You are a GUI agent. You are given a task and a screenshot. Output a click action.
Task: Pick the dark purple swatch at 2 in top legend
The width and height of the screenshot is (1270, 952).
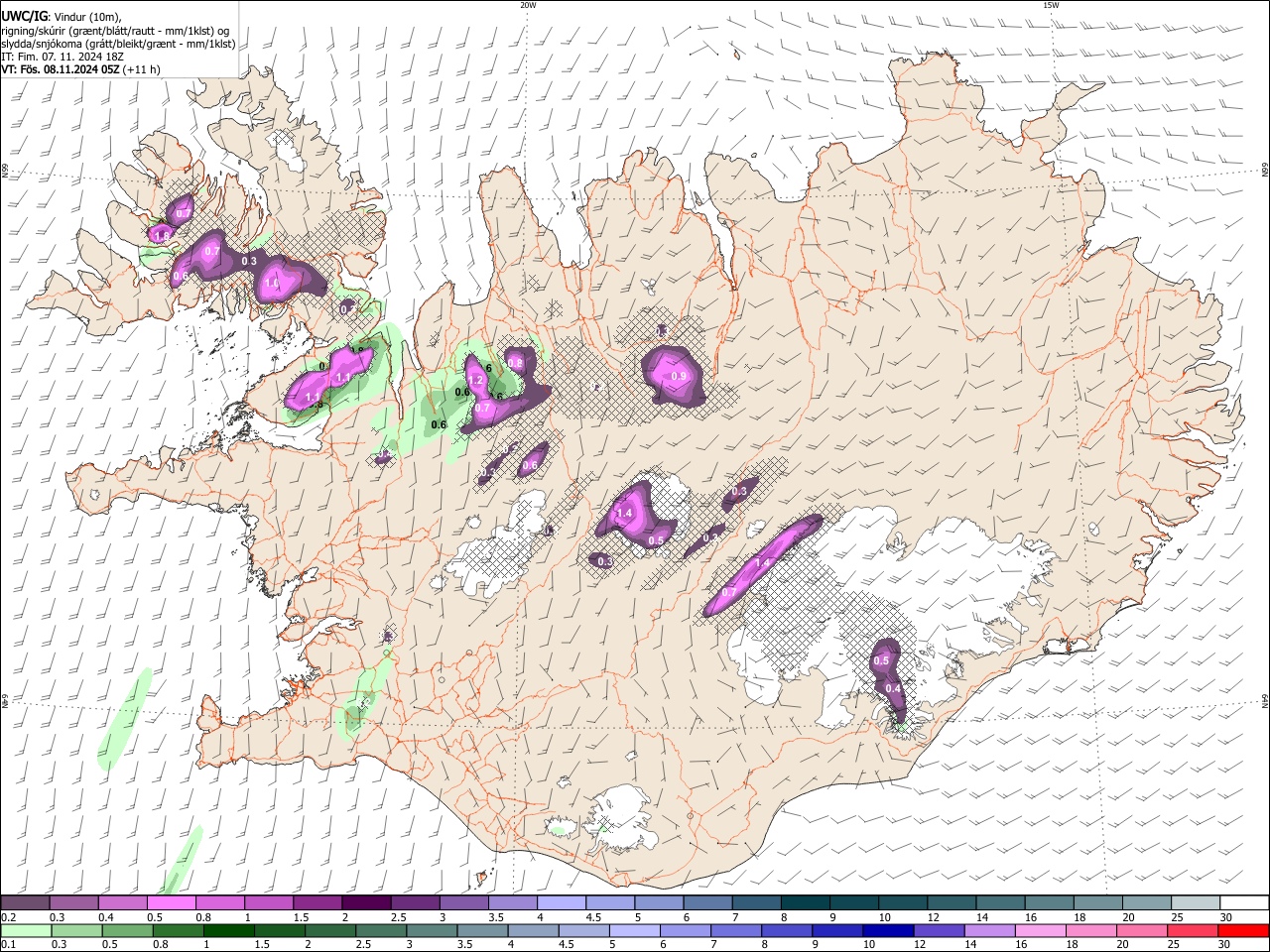click(x=365, y=902)
